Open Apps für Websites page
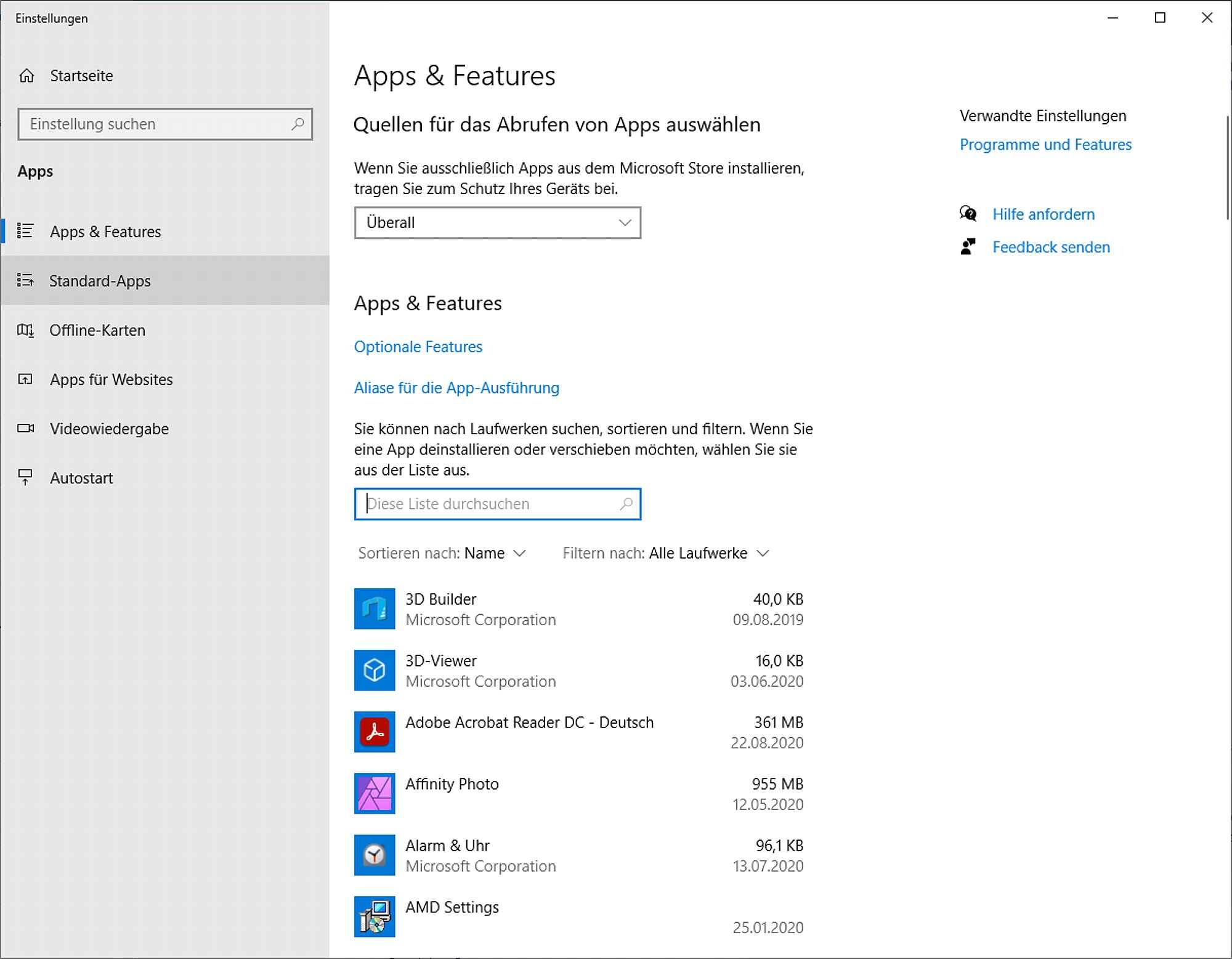1232x959 pixels. pos(165,379)
